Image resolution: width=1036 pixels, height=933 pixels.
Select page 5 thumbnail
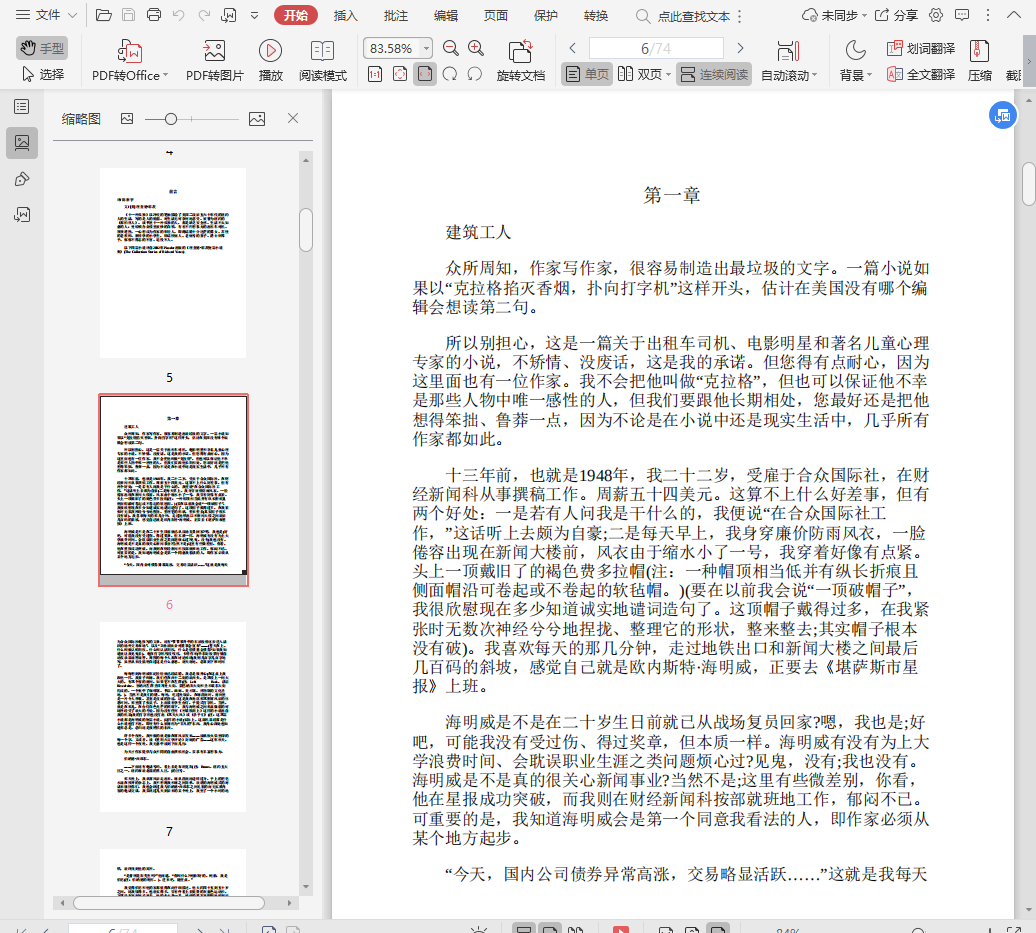[x=172, y=263]
